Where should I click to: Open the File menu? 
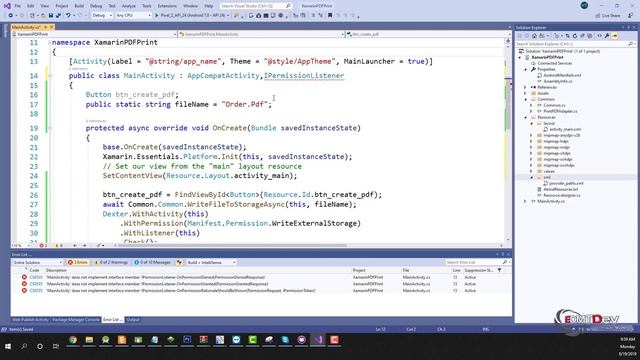point(17,6)
